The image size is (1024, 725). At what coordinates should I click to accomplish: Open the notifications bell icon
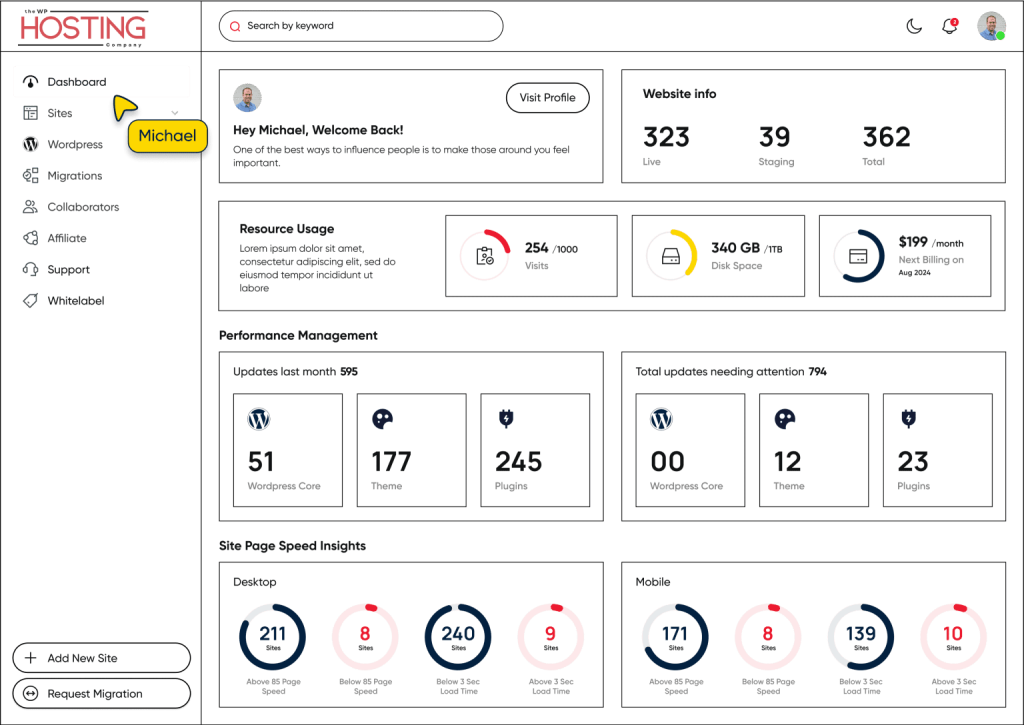(950, 27)
